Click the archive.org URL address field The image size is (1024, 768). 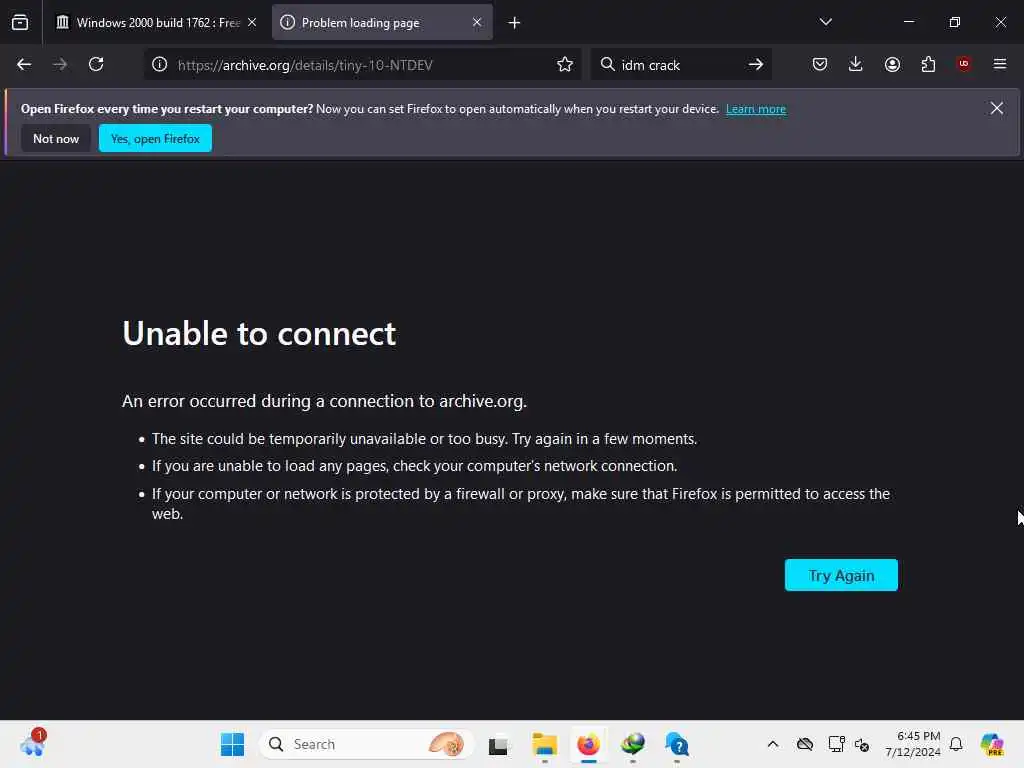coord(362,65)
